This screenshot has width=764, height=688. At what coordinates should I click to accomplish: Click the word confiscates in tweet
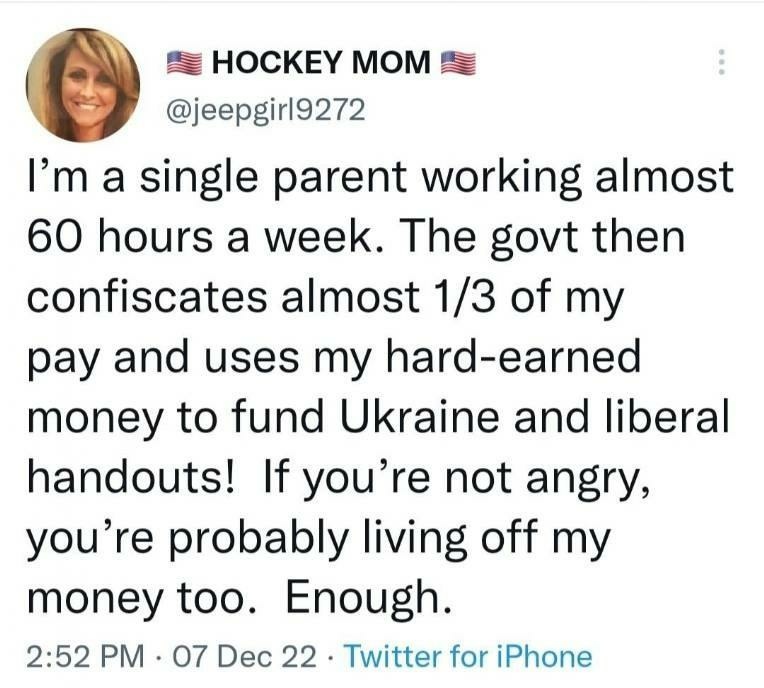[146, 297]
